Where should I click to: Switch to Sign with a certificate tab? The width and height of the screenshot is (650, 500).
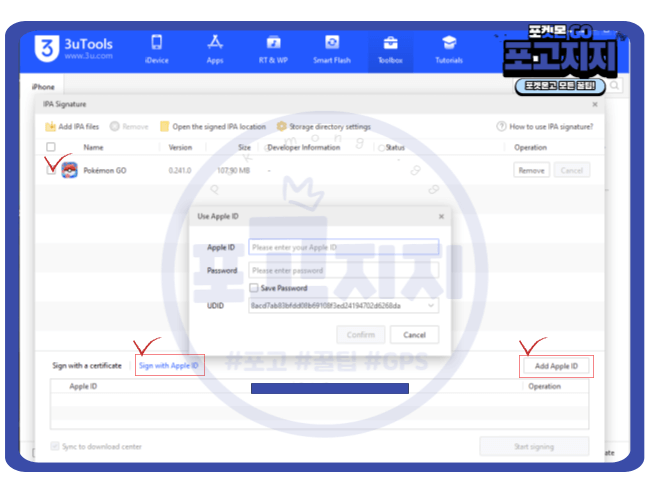point(87,366)
